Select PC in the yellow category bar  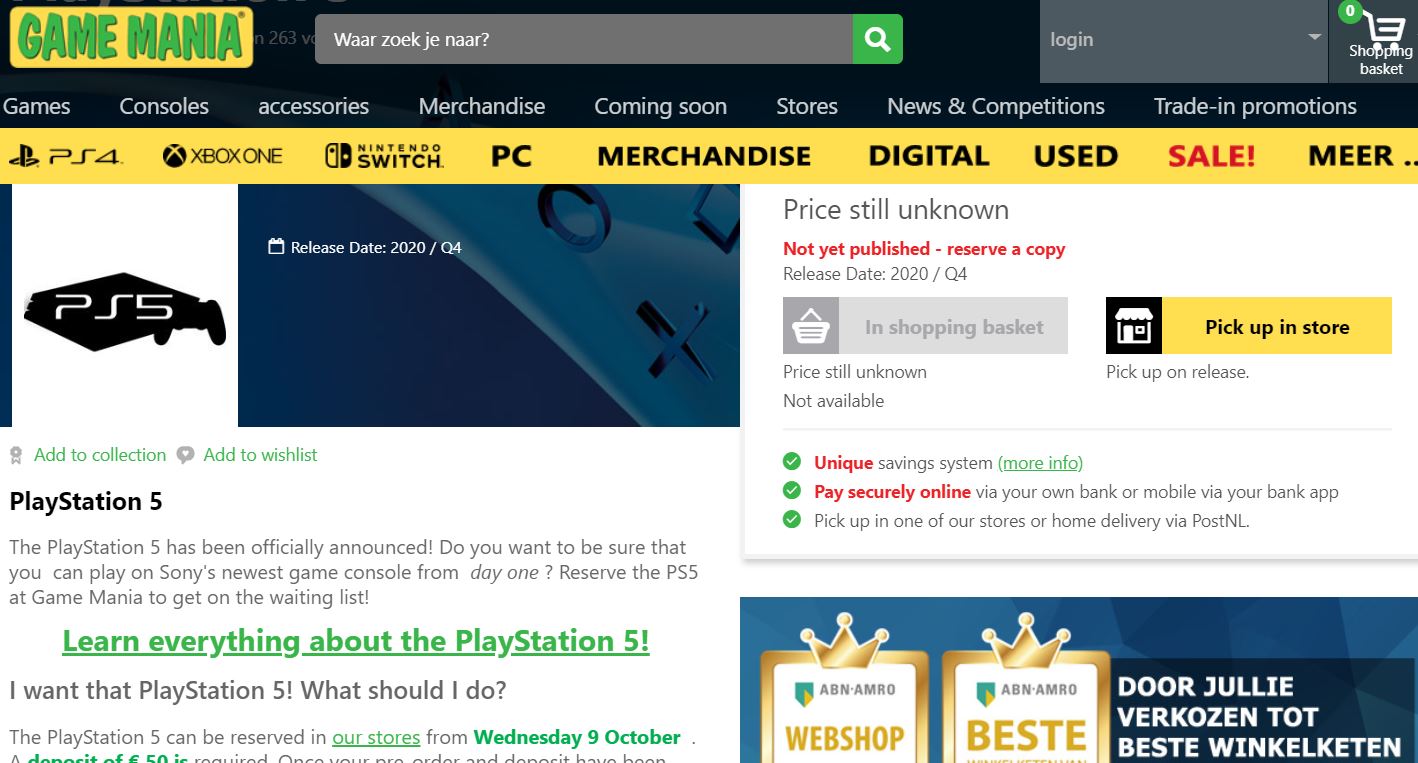[512, 156]
